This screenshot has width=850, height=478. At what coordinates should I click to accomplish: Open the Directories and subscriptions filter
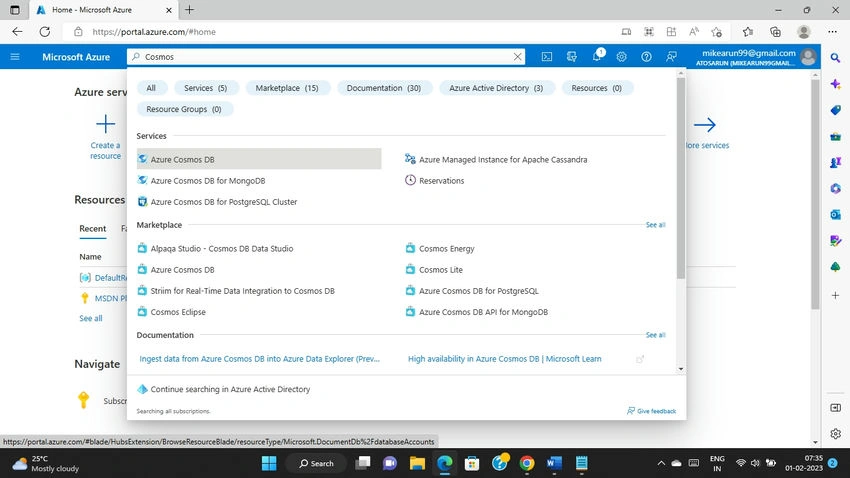(571, 56)
